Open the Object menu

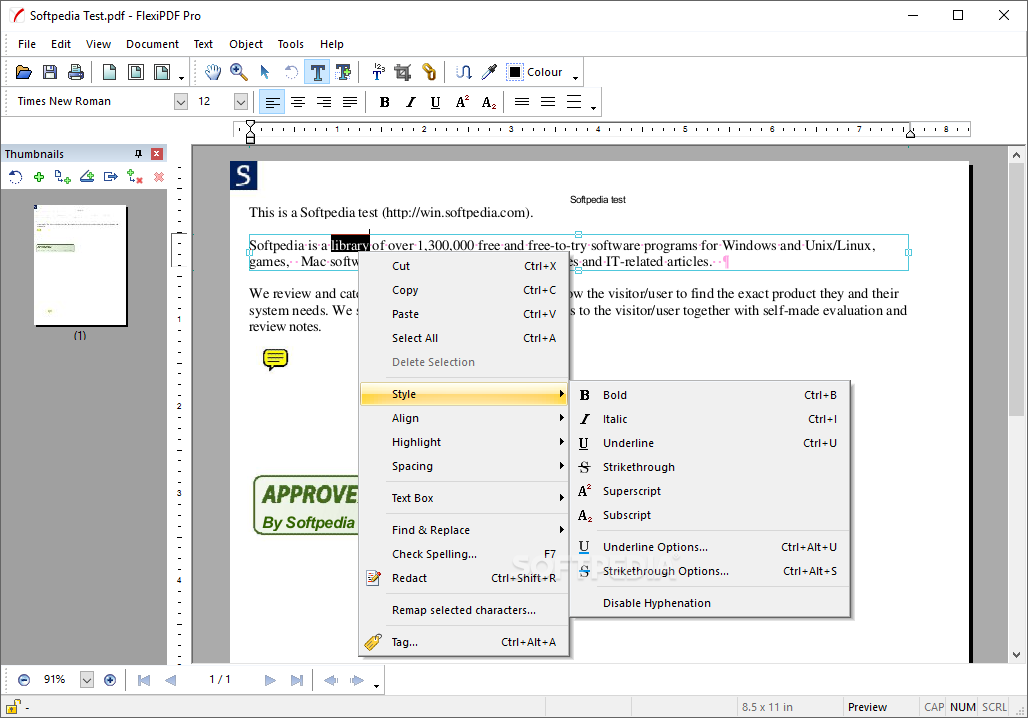pyautogui.click(x=246, y=44)
